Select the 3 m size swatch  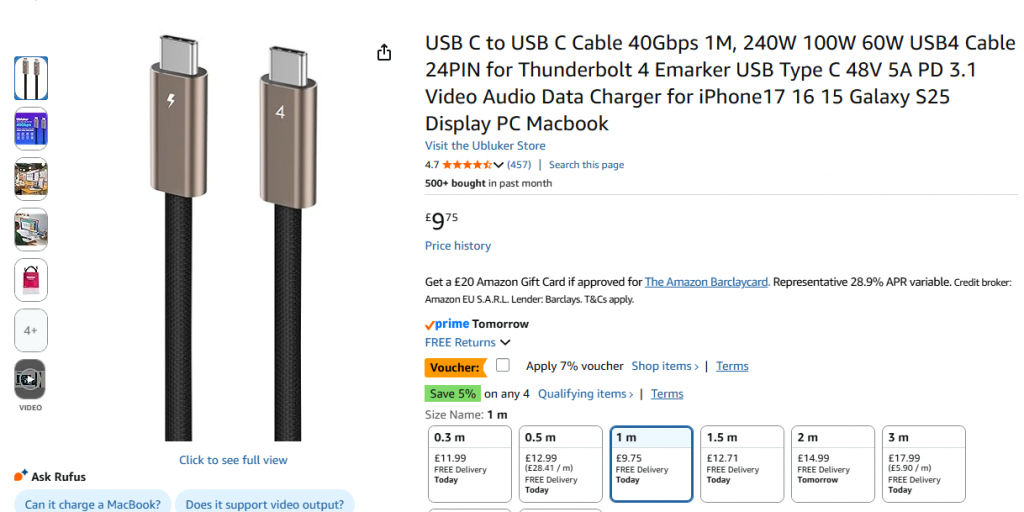(925, 463)
